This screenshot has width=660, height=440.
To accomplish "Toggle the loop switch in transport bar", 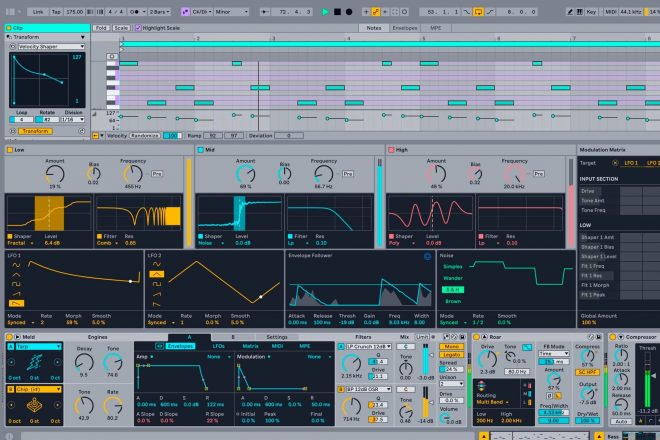I will click(478, 12).
